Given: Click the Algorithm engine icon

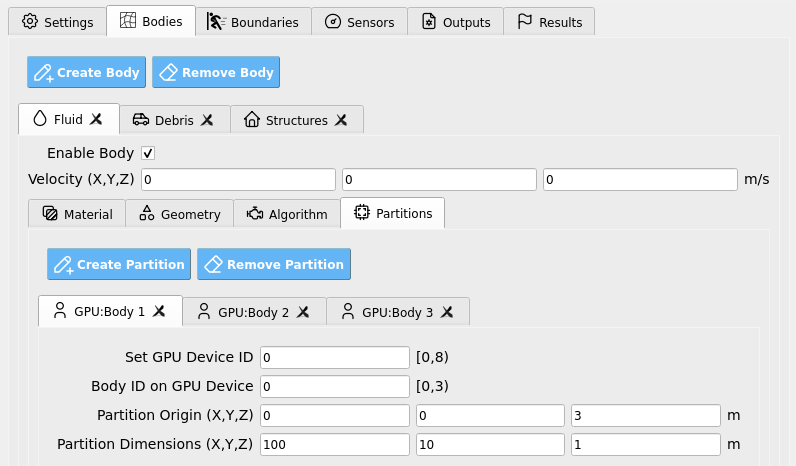Looking at the screenshot, I should point(255,214).
